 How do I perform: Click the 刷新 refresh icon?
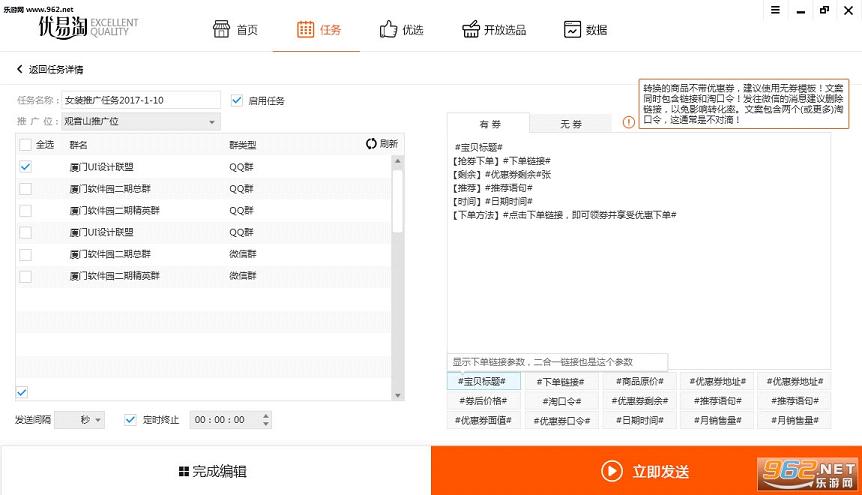coord(371,144)
